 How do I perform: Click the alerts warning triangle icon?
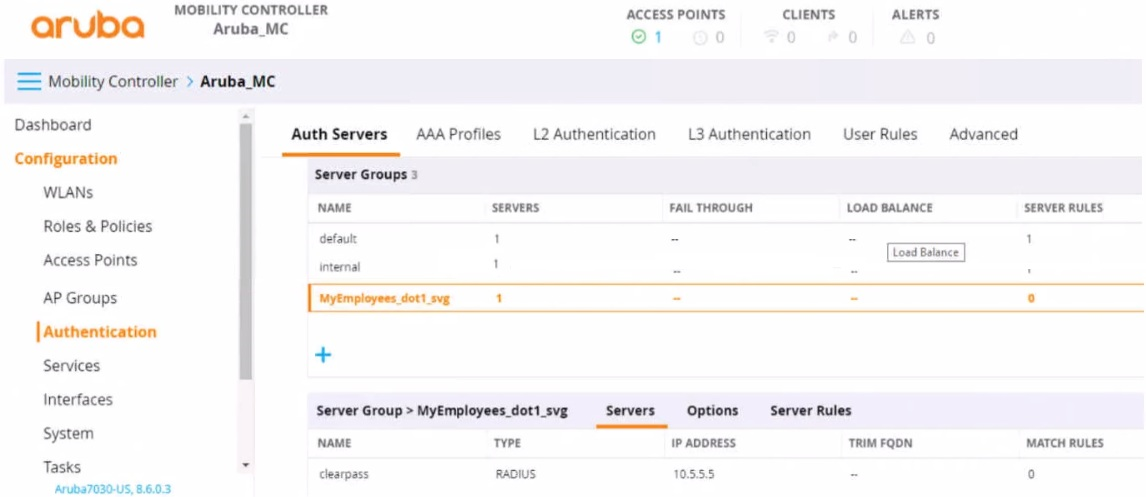click(x=907, y=37)
